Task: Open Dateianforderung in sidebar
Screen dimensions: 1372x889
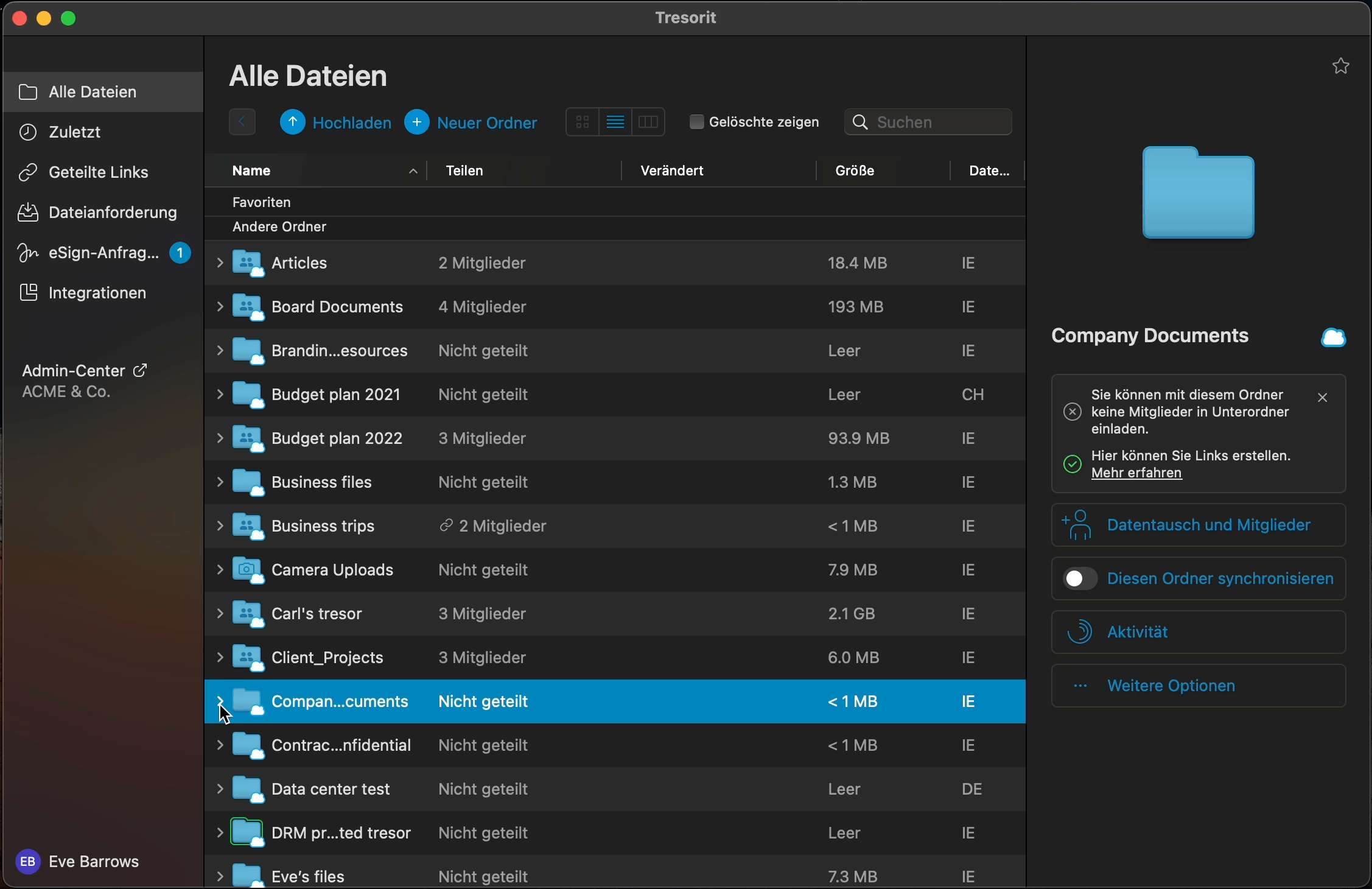Action: click(103, 213)
